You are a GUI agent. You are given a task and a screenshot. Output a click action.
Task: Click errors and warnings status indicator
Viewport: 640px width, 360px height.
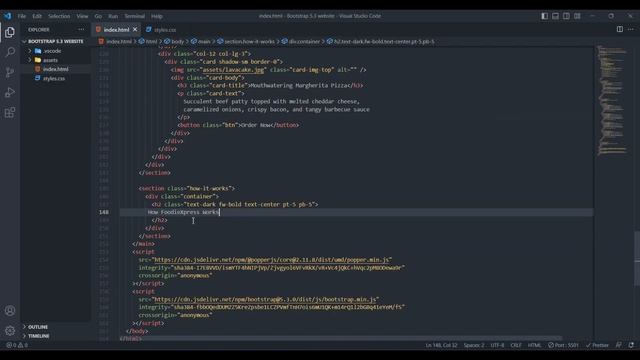[x=17, y=345]
